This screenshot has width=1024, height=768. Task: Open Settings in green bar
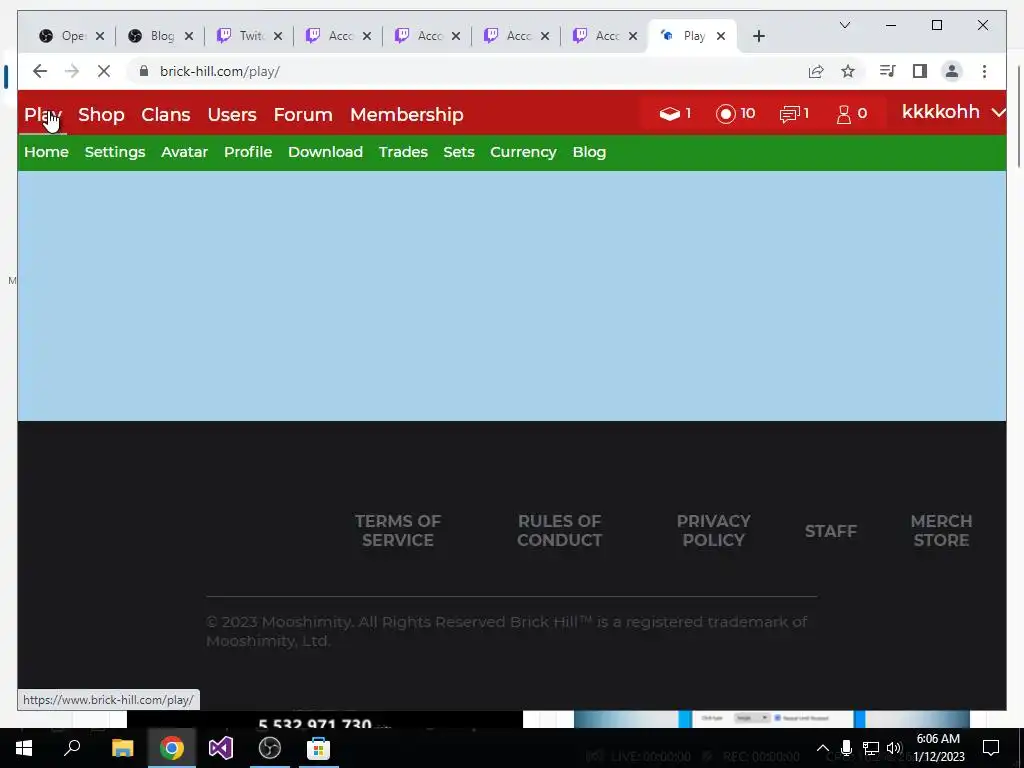[x=115, y=152]
